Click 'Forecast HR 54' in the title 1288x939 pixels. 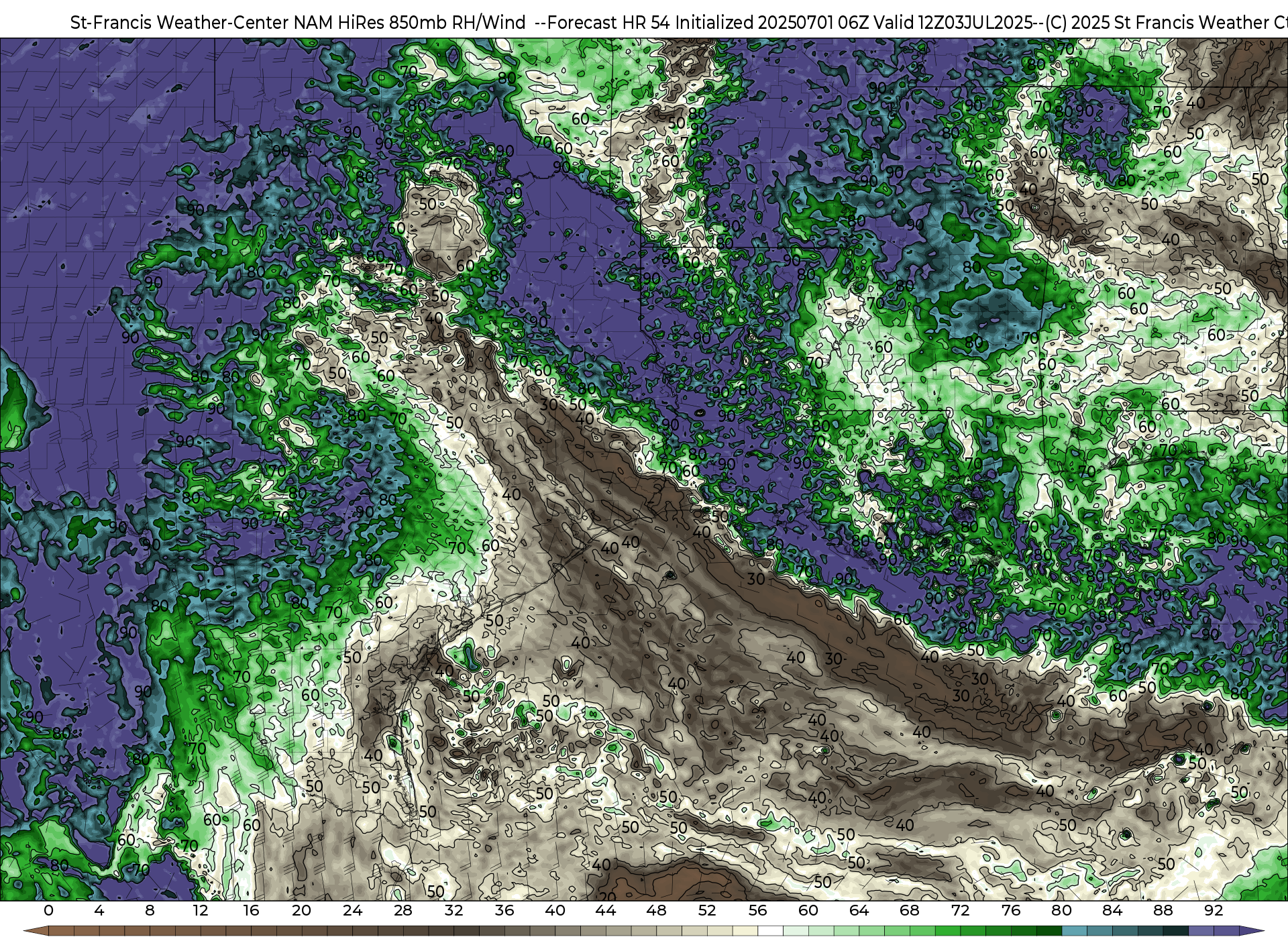609,23
